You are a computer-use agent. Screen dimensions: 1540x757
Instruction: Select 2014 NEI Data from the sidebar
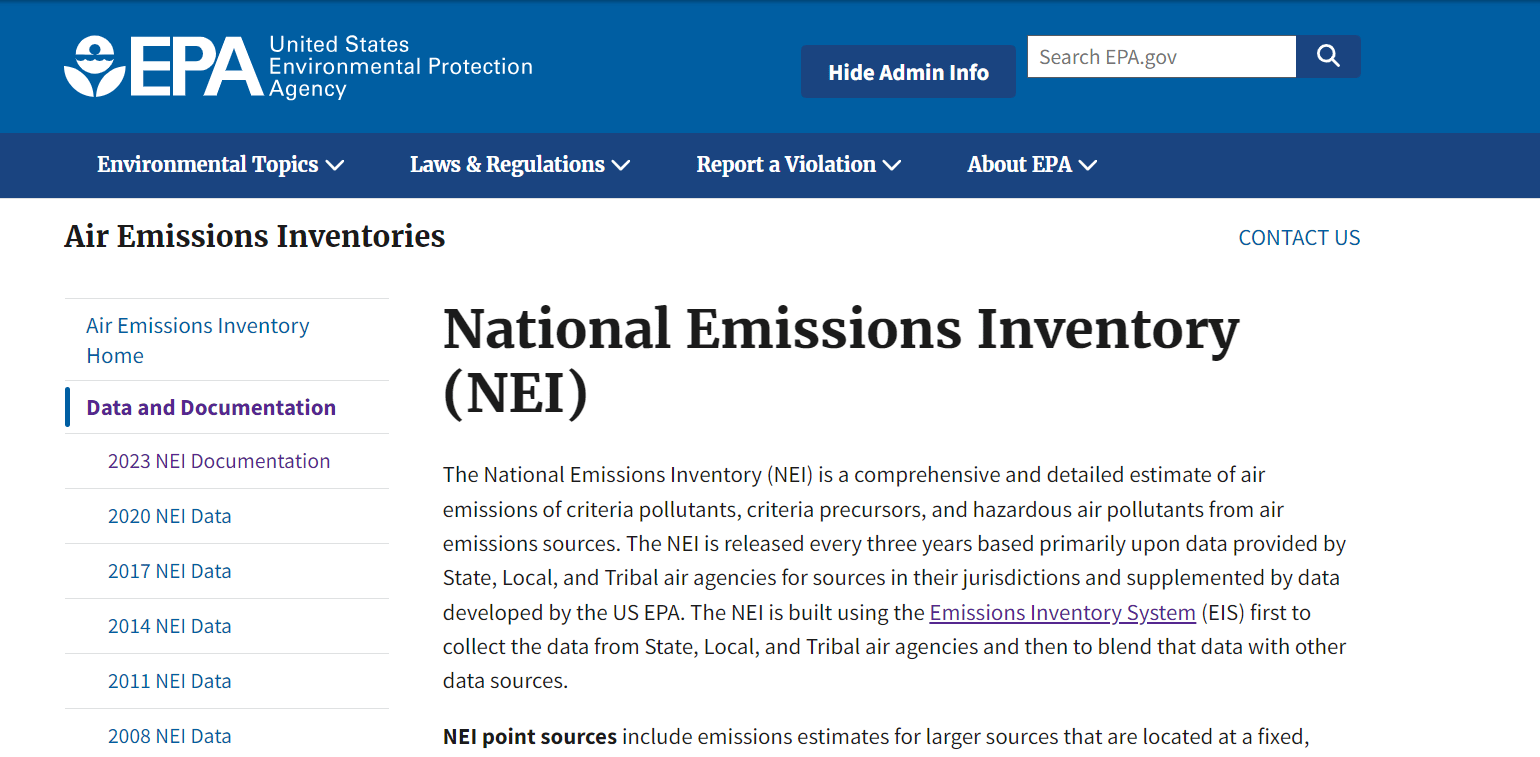(x=170, y=626)
